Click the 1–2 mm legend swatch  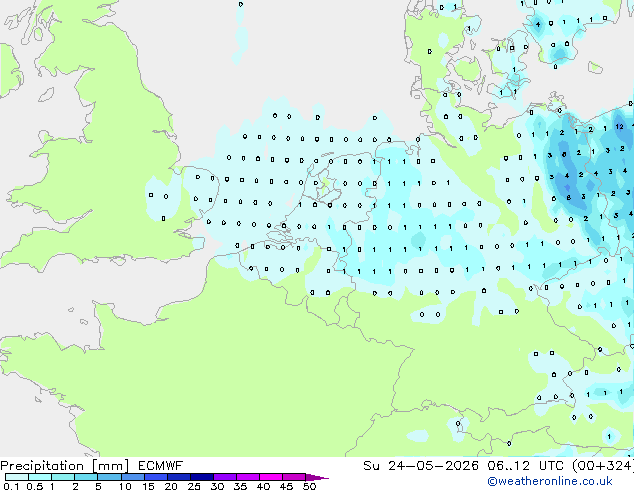[x=63, y=477]
